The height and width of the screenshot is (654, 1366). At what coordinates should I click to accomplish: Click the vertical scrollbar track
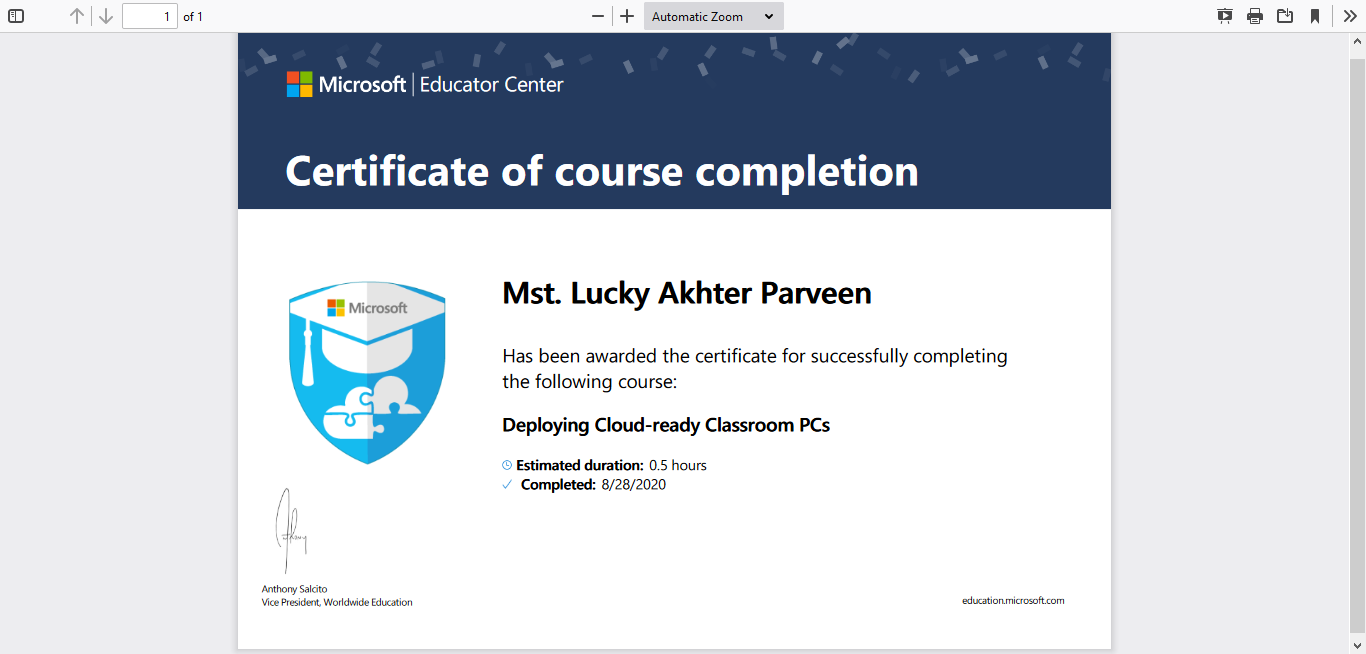(x=1358, y=345)
